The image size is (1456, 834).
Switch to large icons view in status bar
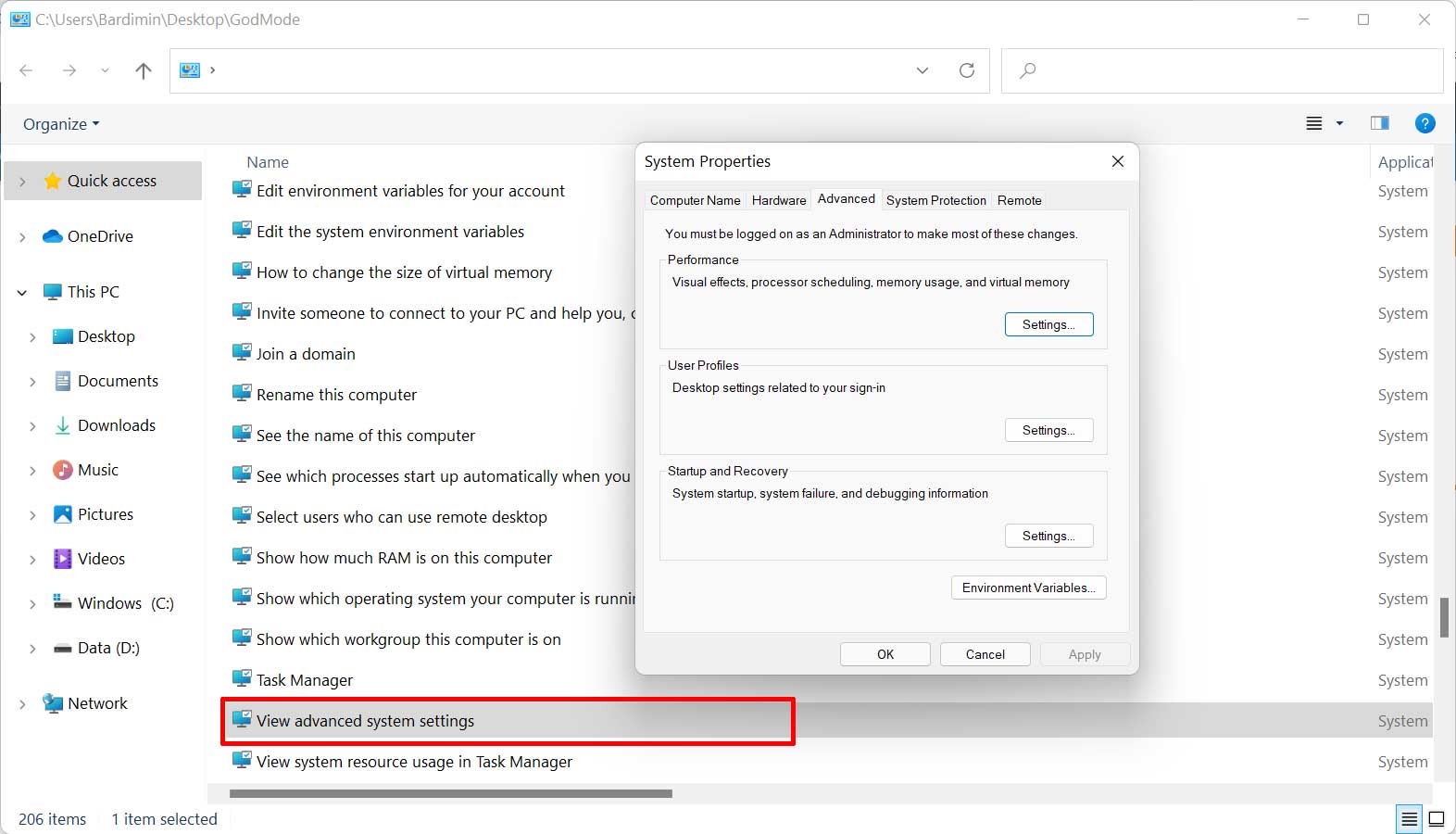click(x=1437, y=819)
